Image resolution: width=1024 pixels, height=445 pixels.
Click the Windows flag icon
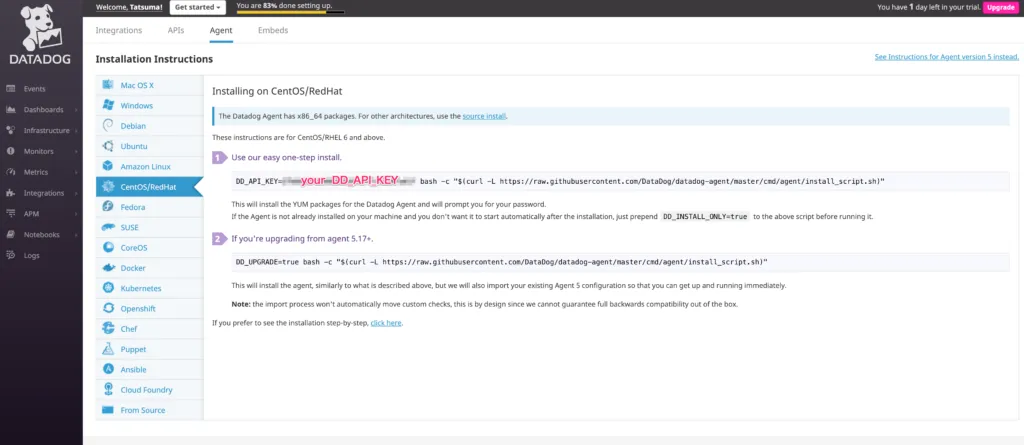point(108,105)
